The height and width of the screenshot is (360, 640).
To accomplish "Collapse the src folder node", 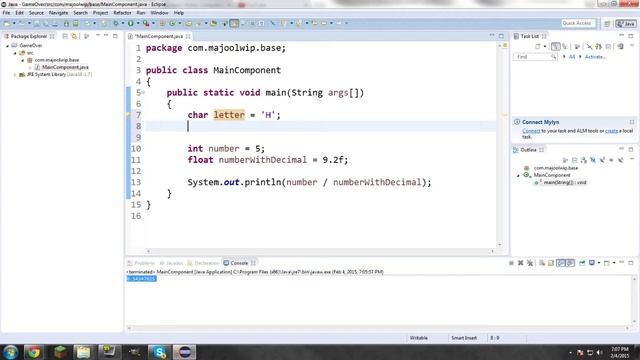I will tap(15, 53).
